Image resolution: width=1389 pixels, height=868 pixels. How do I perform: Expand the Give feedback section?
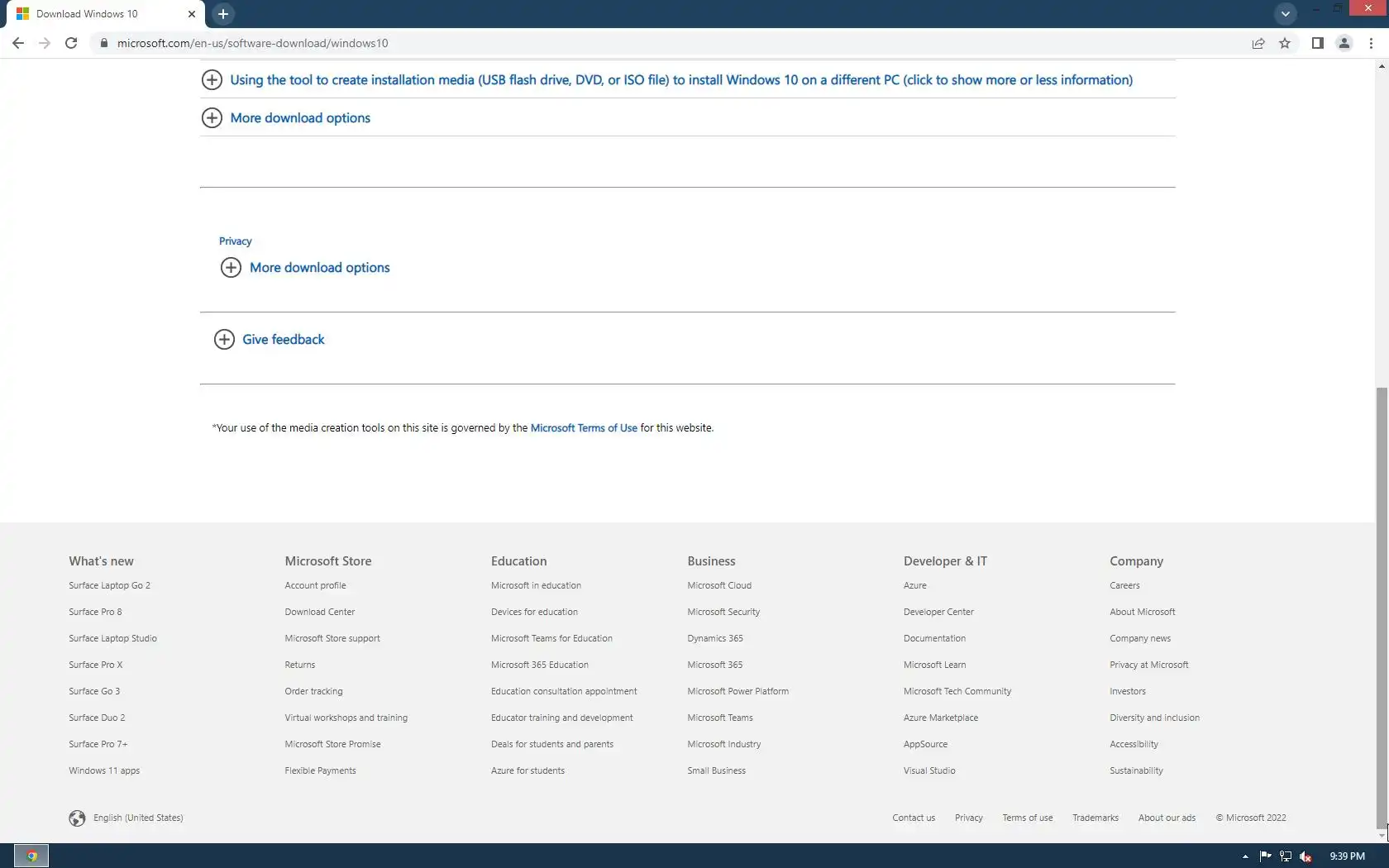coord(270,340)
